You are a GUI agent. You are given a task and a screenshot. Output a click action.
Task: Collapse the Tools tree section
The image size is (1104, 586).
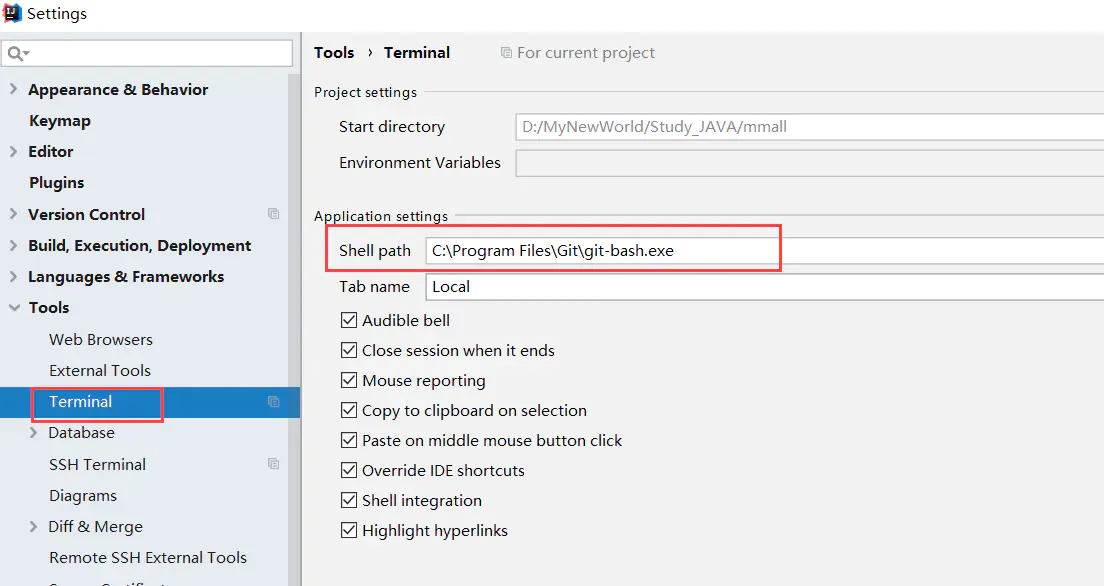[13, 308]
